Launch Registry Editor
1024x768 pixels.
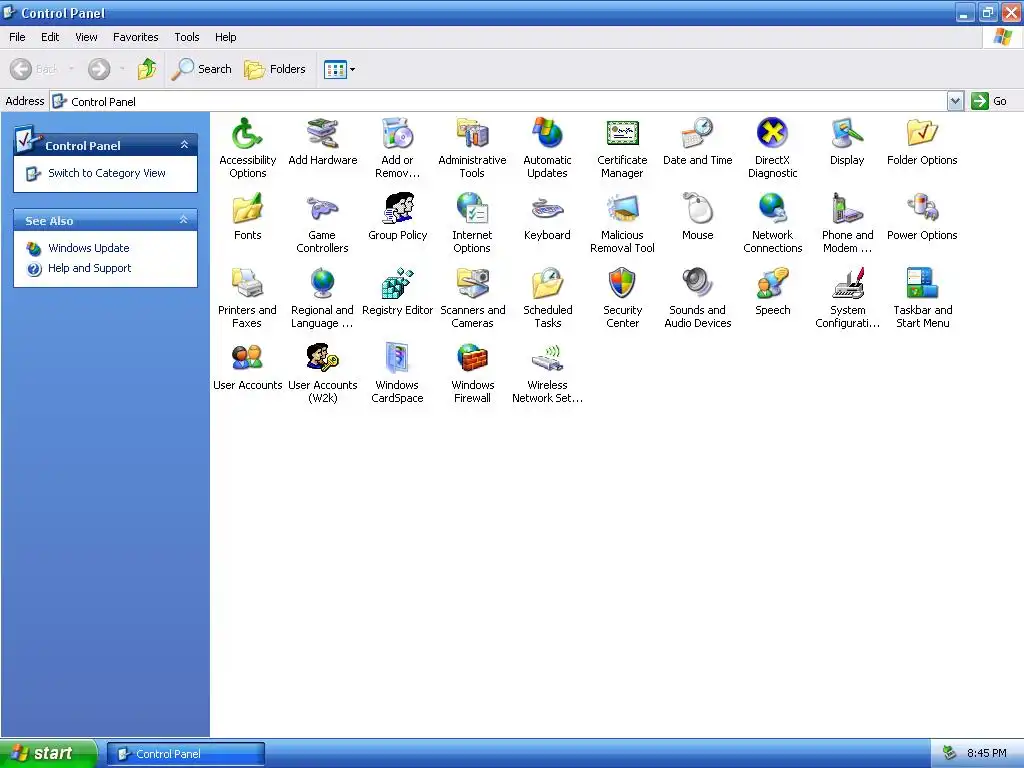pyautogui.click(x=397, y=292)
